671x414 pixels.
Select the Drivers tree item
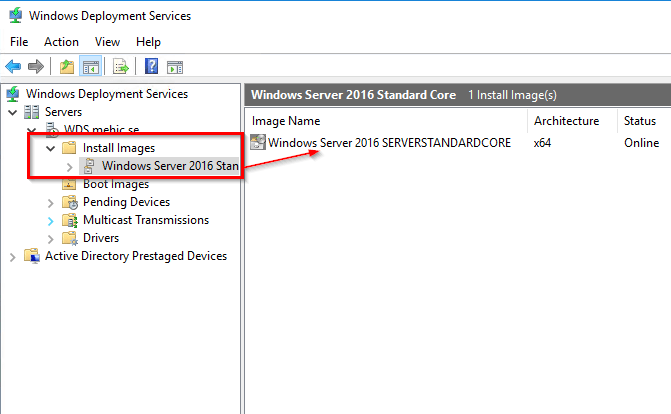point(100,238)
